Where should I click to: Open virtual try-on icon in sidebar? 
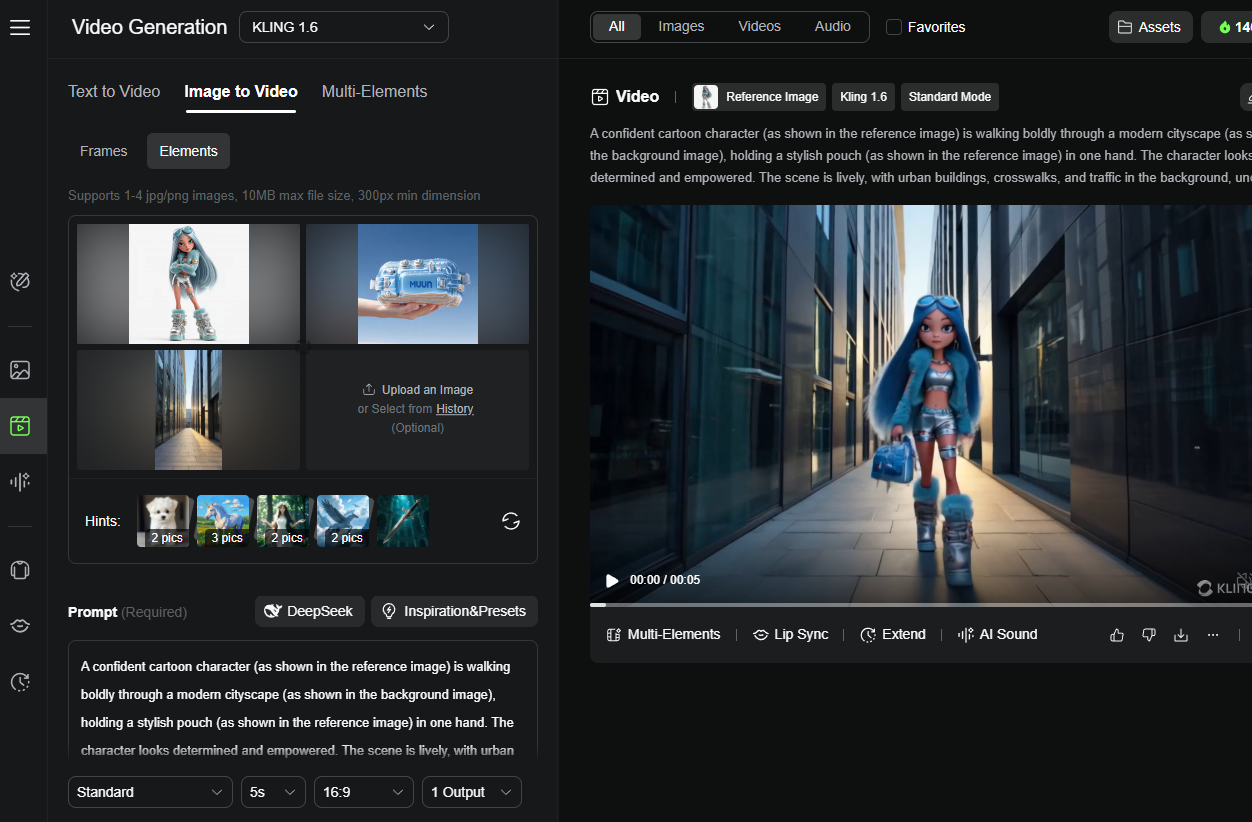pos(20,570)
